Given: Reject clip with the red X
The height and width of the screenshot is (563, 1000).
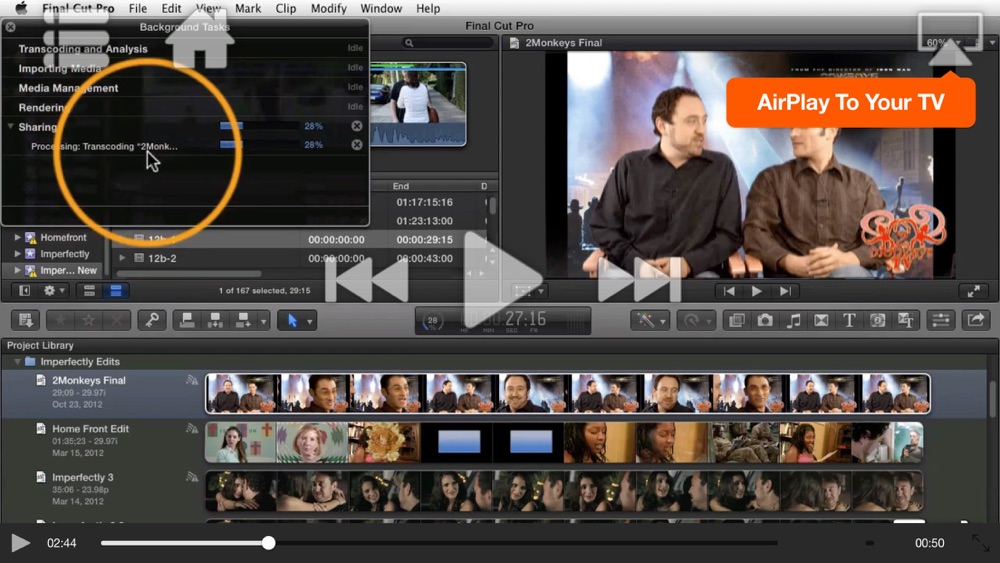Looking at the screenshot, I should click(x=117, y=320).
